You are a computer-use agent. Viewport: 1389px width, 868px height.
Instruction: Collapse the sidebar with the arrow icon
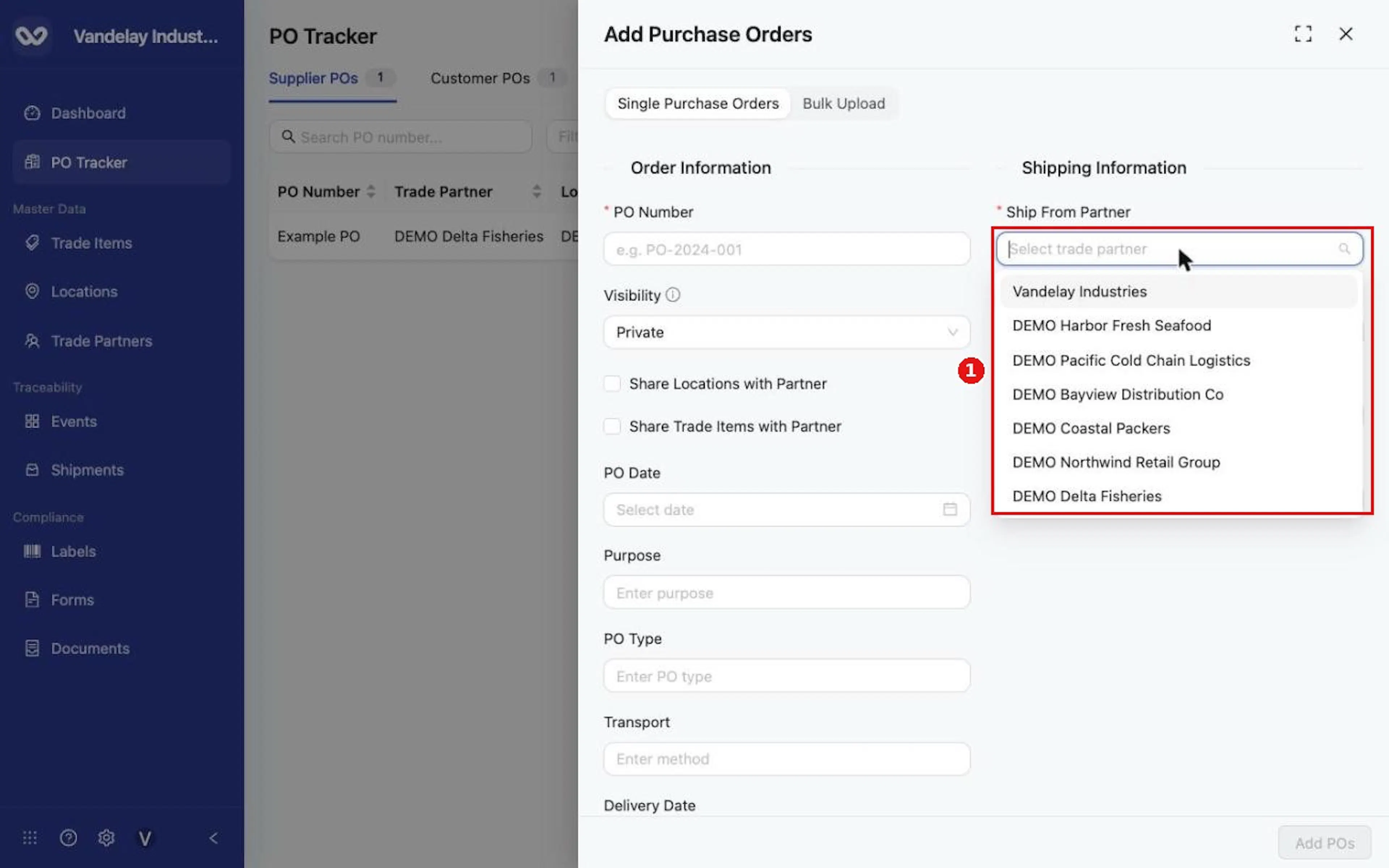pyautogui.click(x=213, y=838)
